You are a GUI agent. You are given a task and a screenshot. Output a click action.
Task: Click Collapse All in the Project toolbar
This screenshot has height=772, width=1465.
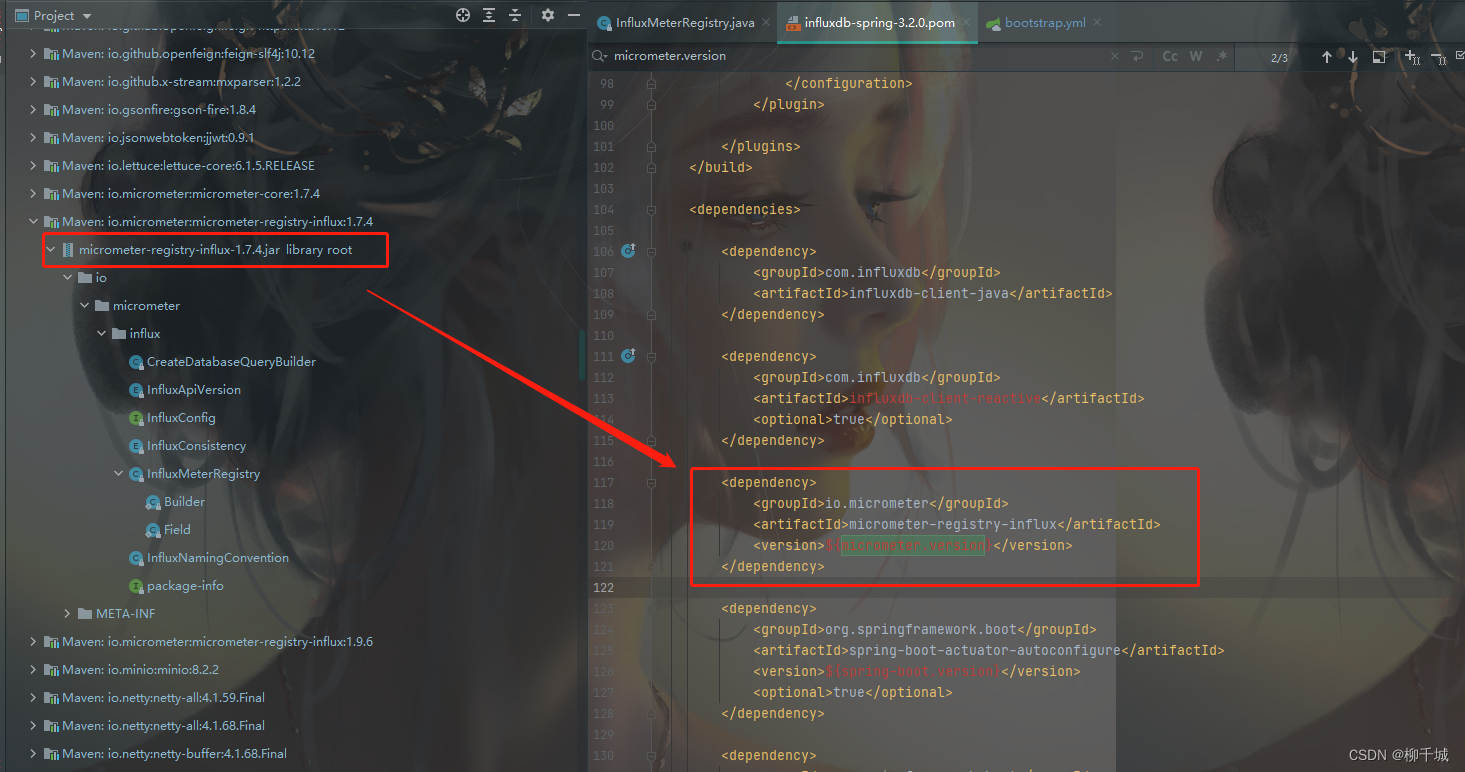point(515,16)
